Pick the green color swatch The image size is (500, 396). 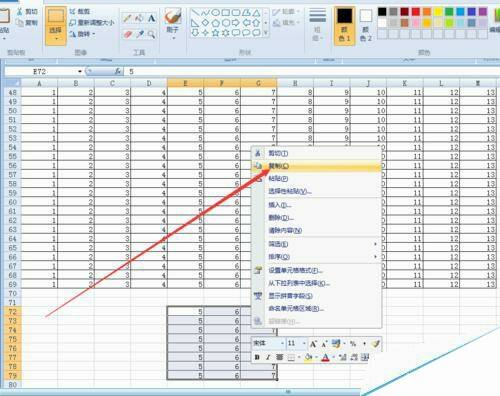pos(449,12)
